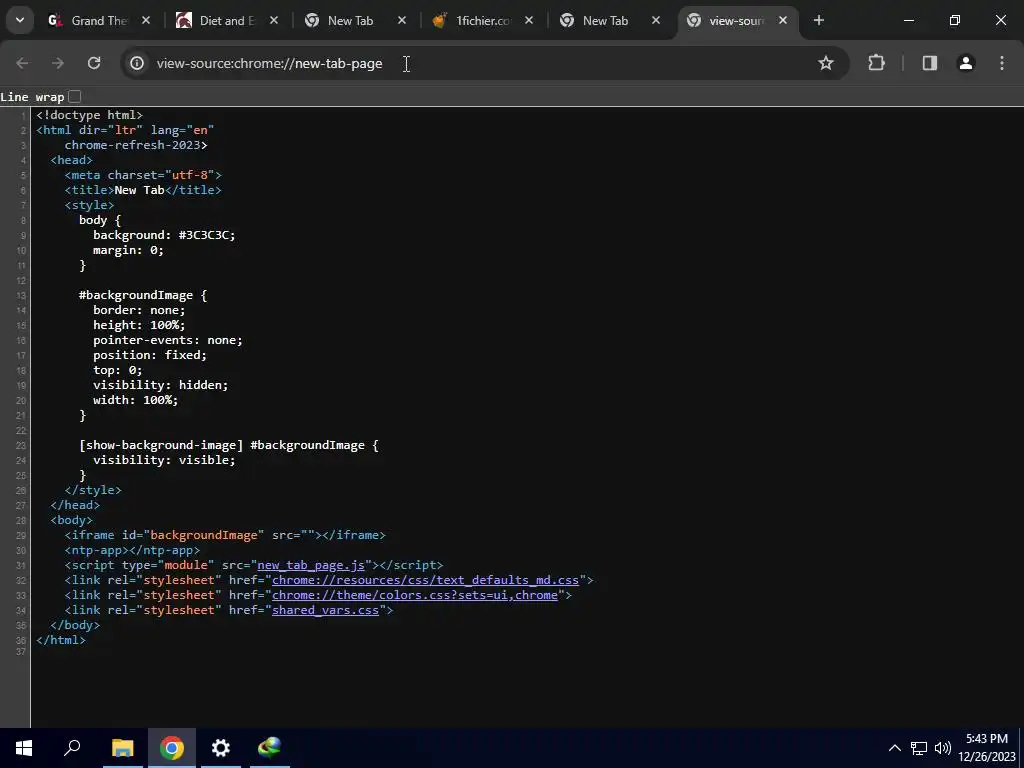
Task: Open Chrome three-dot menu
Action: pos(1002,63)
